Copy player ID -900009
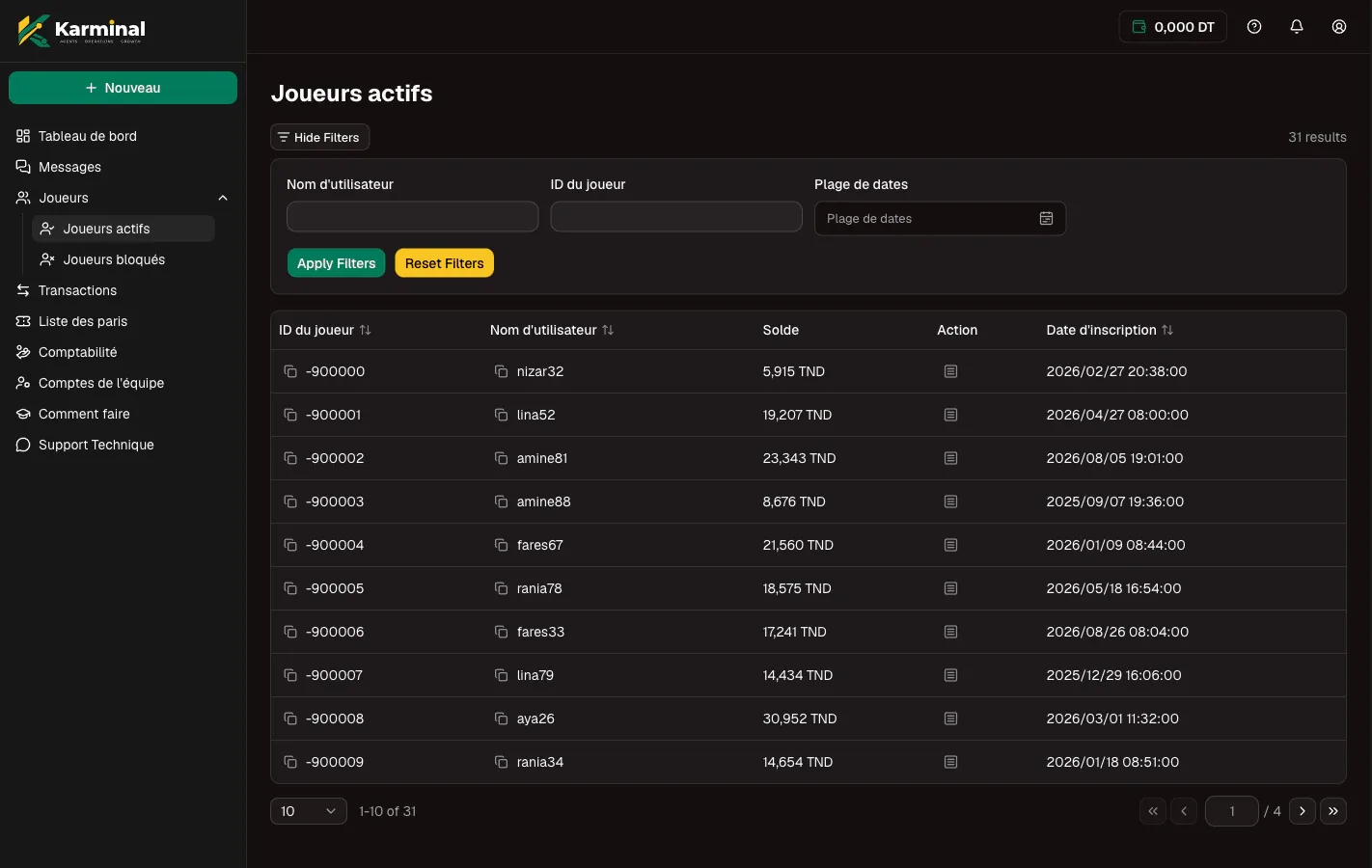 click(x=290, y=762)
